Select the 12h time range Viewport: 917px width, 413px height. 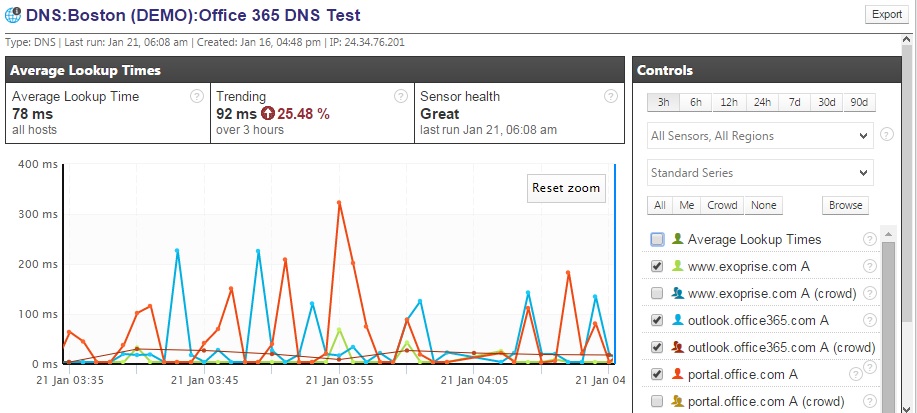pos(729,102)
